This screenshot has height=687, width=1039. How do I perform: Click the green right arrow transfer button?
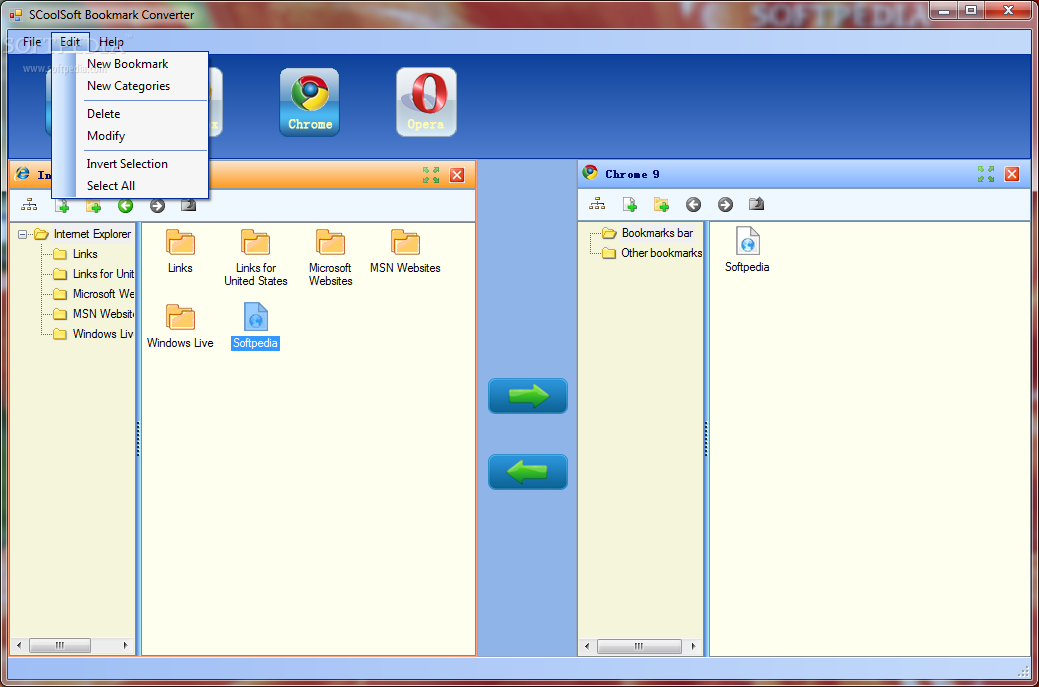pyautogui.click(x=527, y=396)
